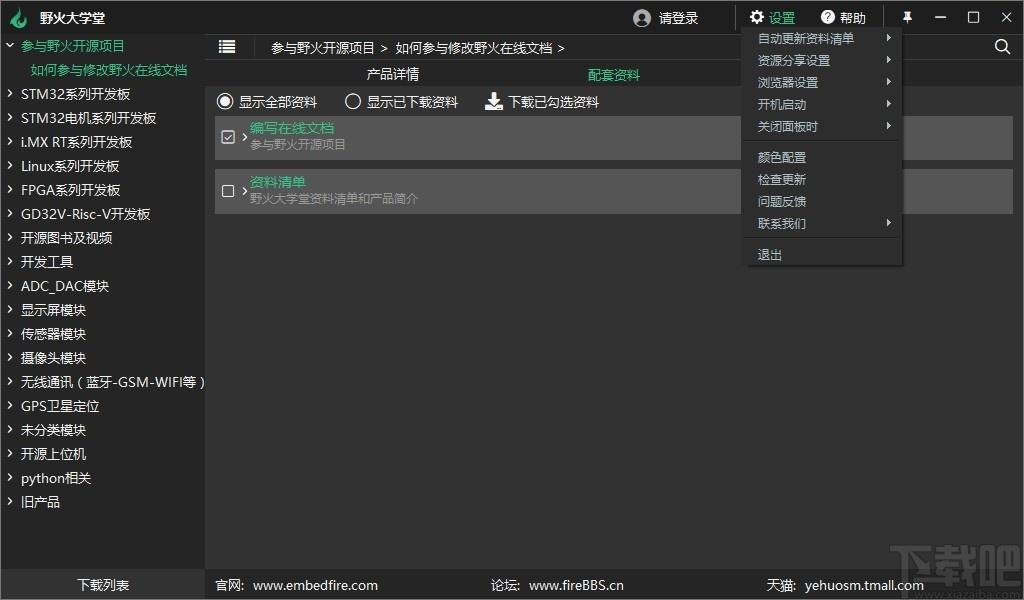This screenshot has width=1024, height=600.
Task: Select the 开发工具 tree item
Action: (46, 262)
